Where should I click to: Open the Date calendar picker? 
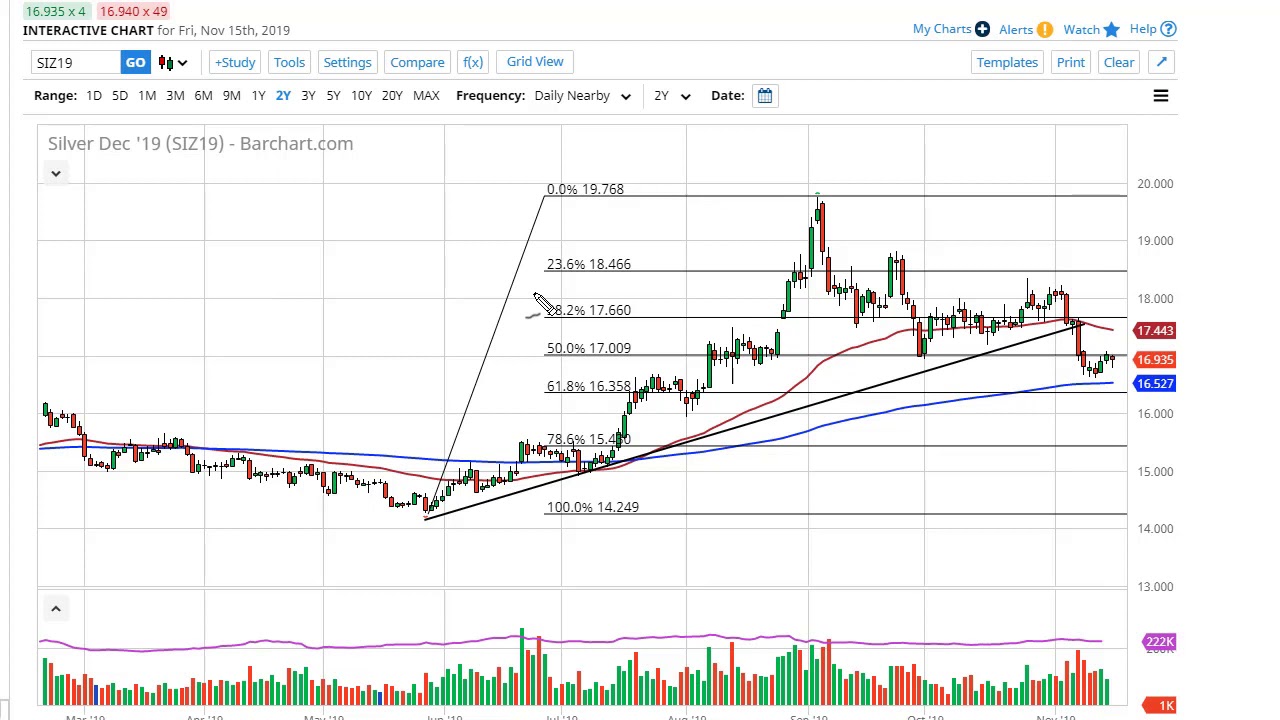(765, 95)
